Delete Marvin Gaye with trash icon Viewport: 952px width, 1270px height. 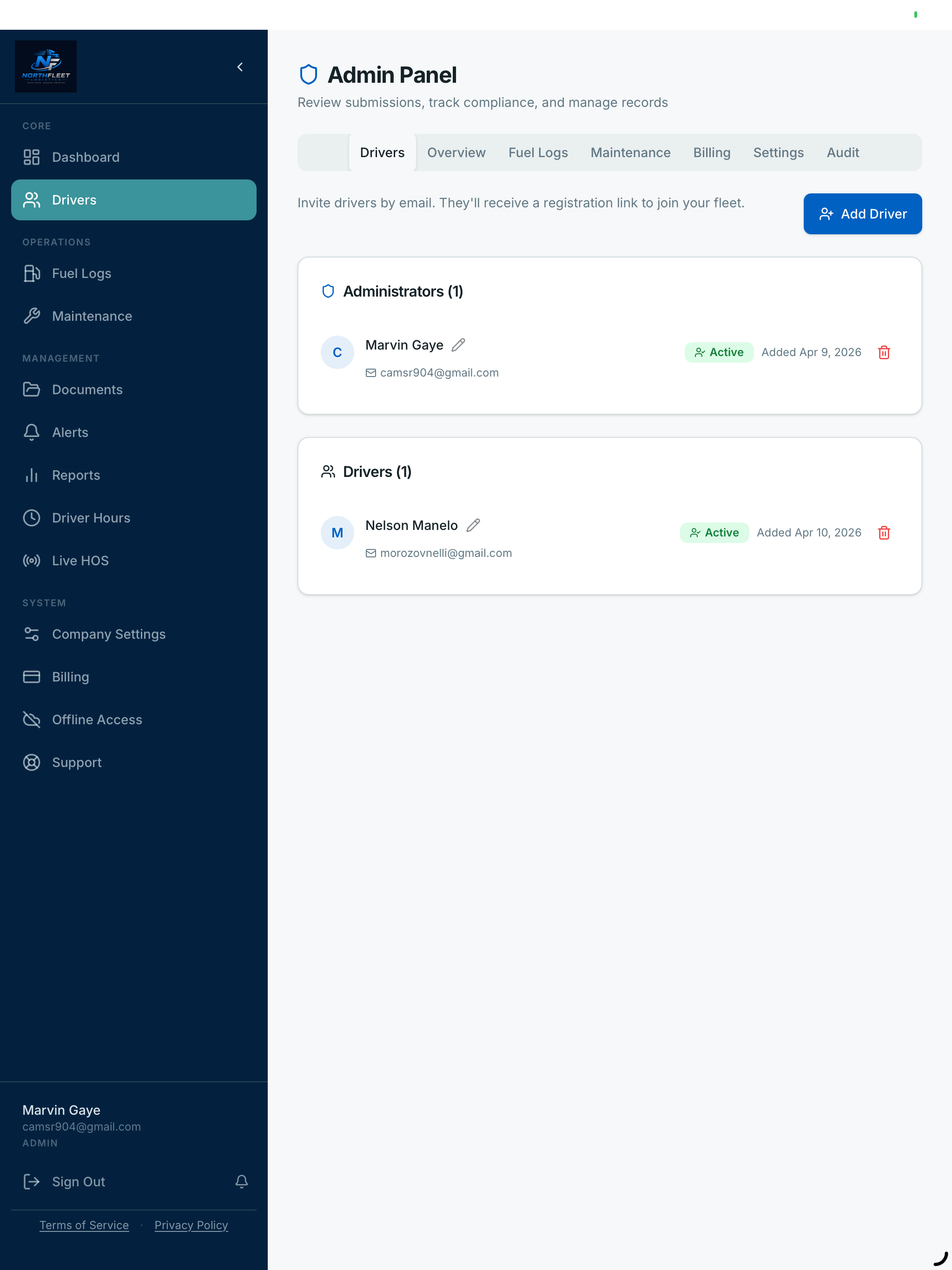884,352
